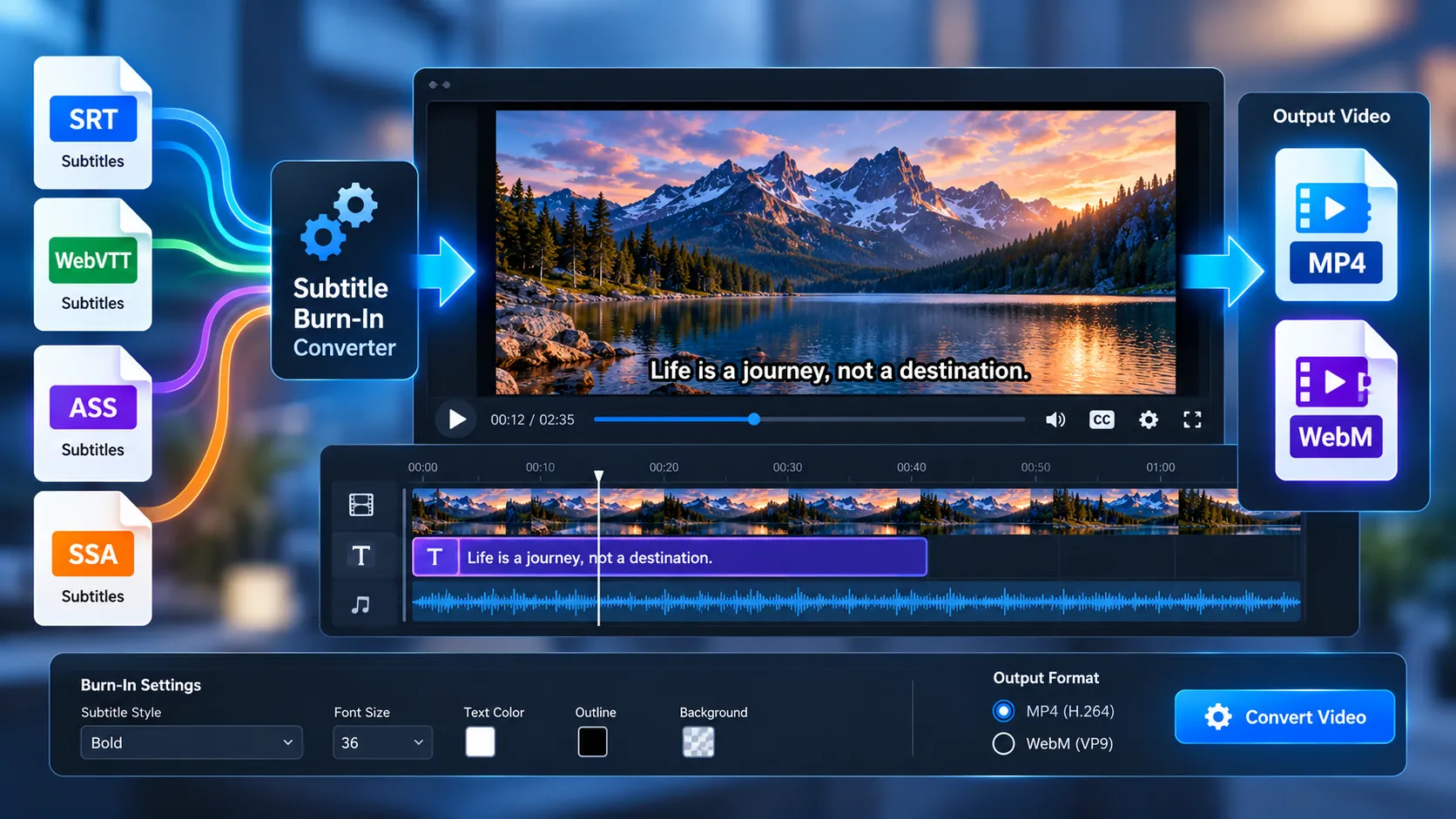Select the text track T icon
1456x819 pixels.
point(361,555)
